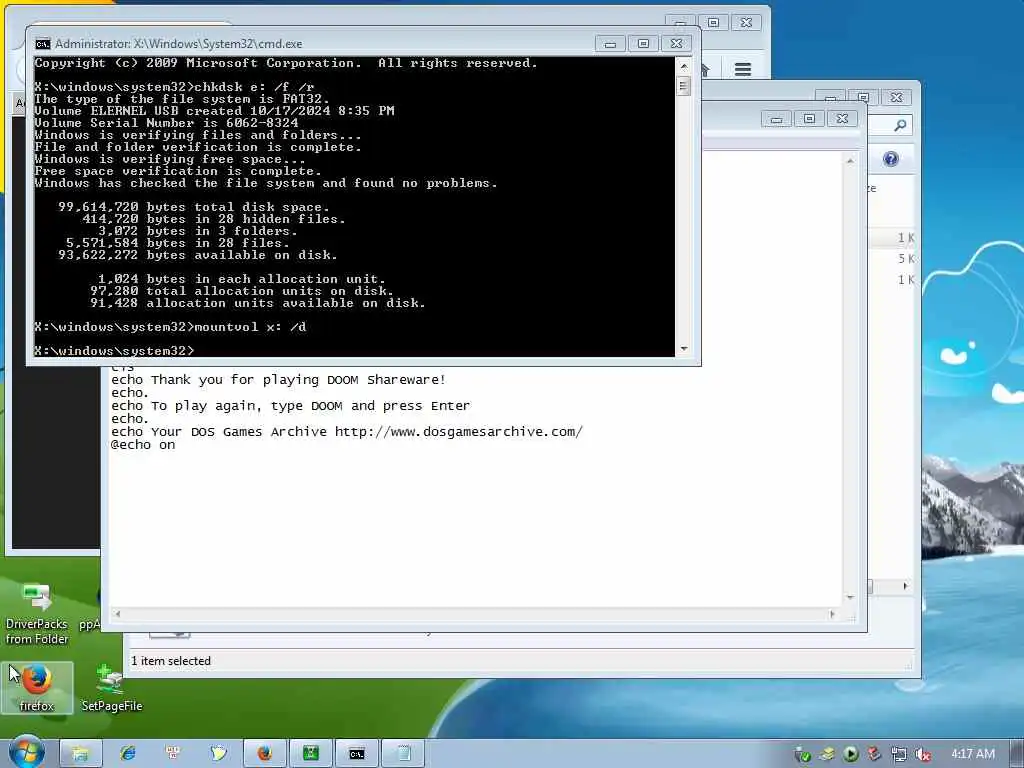The image size is (1024, 768).
Task: Click the Explorer search magnifier icon
Action: tap(900, 125)
